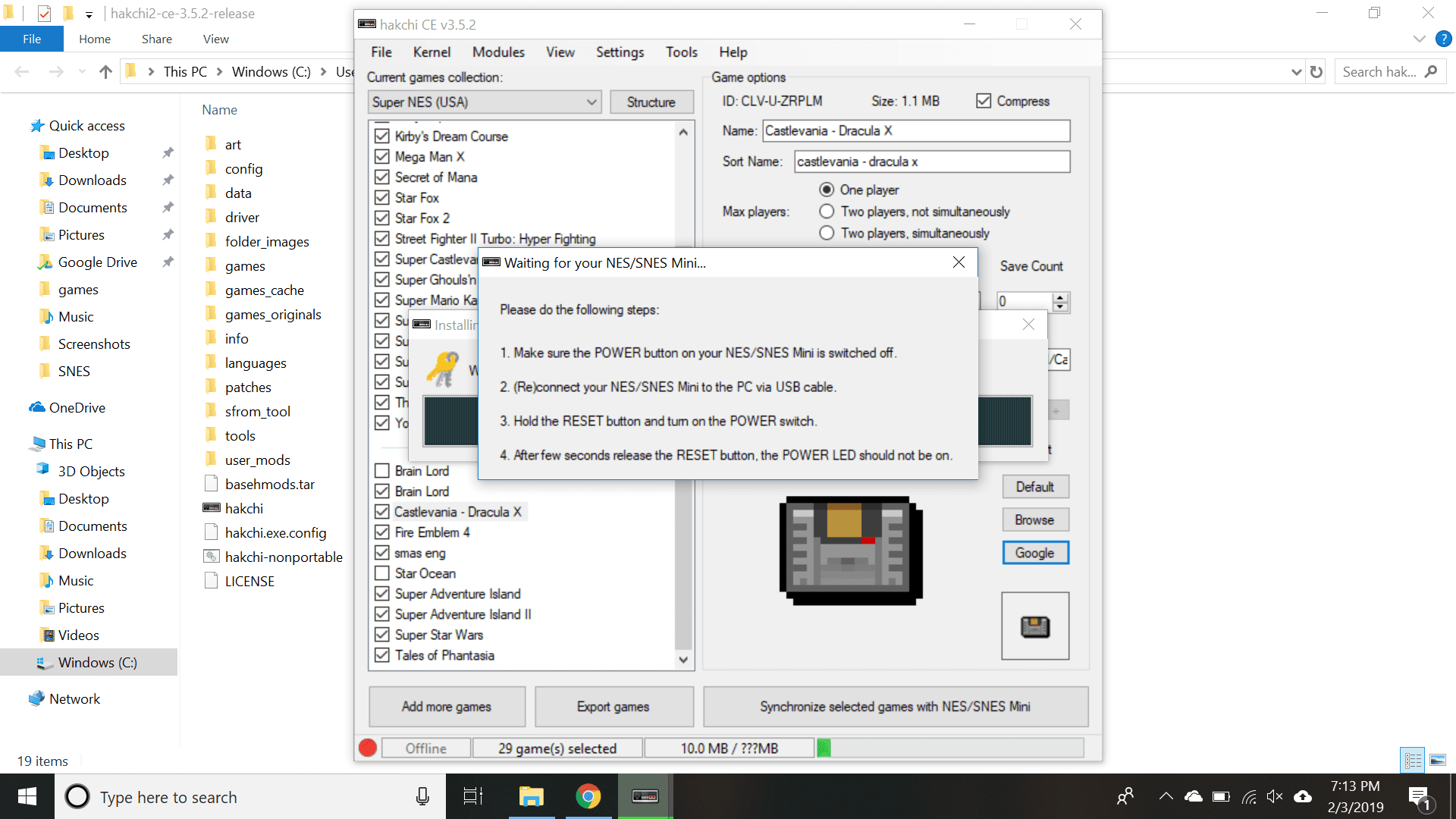Screen dimensions: 1456x819
Task: Open Explorer help question mark icon
Action: point(1443,39)
